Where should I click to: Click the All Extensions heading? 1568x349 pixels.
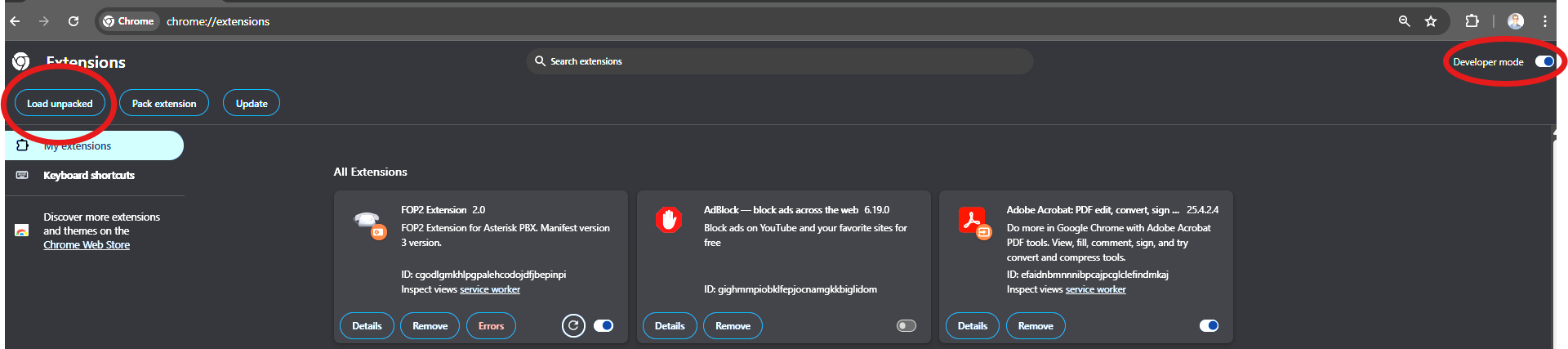coord(370,172)
